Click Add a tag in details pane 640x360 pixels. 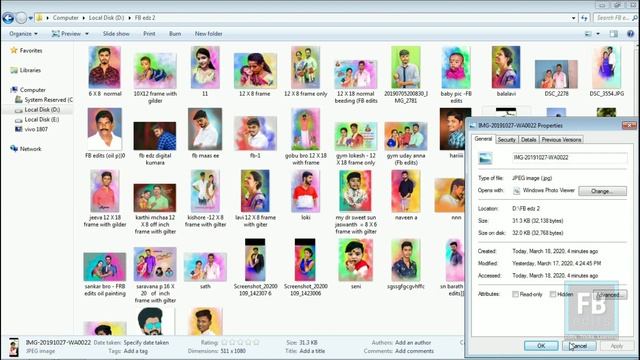click(136, 351)
